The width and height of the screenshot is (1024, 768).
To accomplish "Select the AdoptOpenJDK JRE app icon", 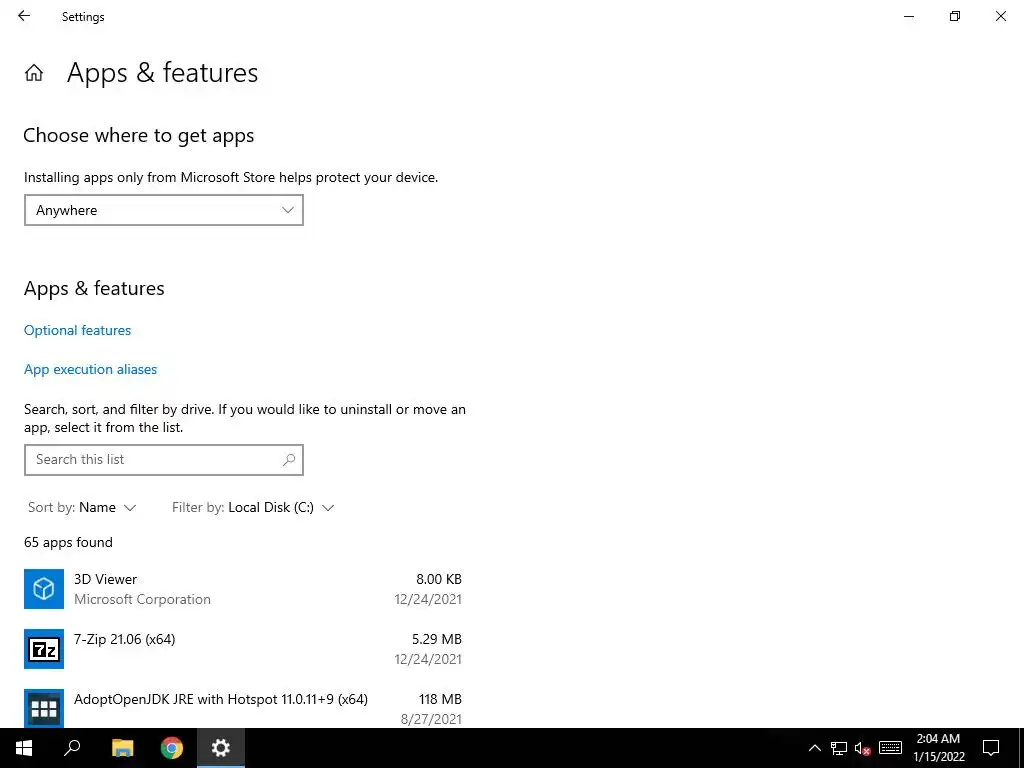I will pyautogui.click(x=44, y=708).
